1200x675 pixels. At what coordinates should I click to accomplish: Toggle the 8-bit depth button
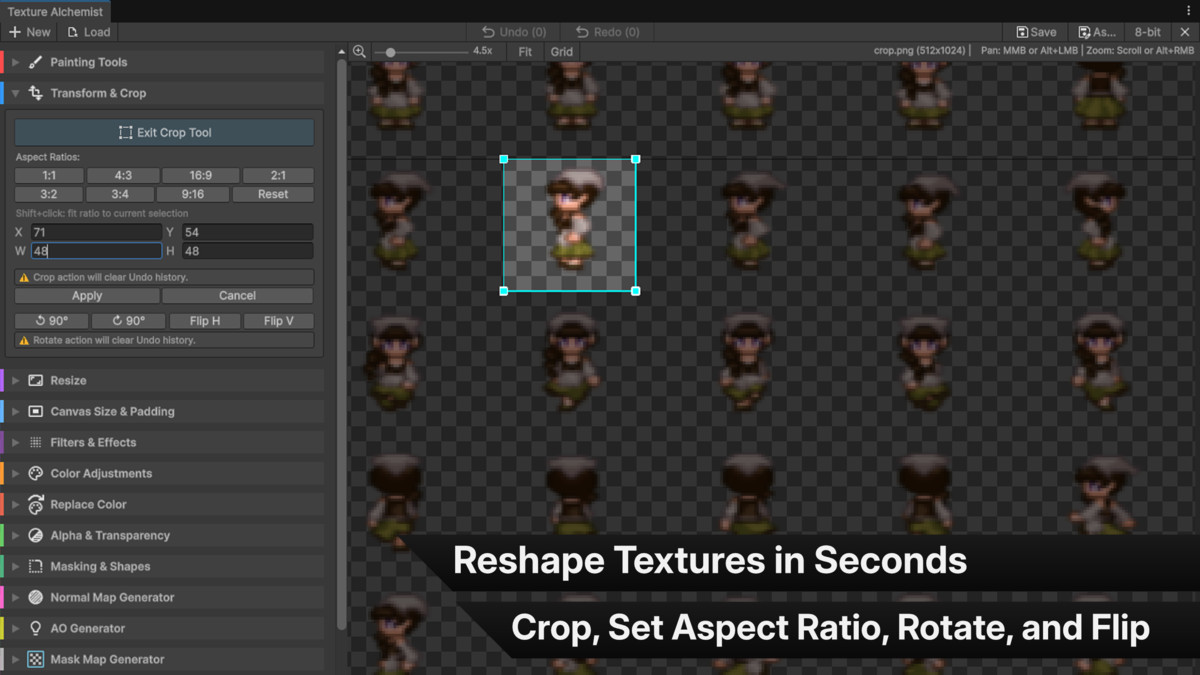tap(1147, 32)
